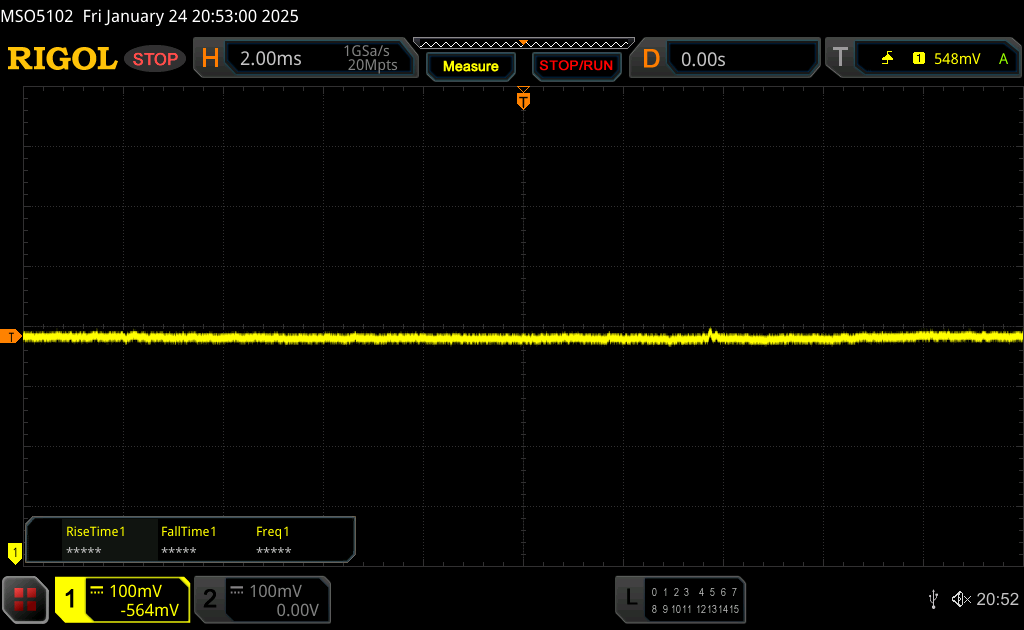Open the Trigger T settings icon
Viewport: 1024px width, 630px height.
840,57
